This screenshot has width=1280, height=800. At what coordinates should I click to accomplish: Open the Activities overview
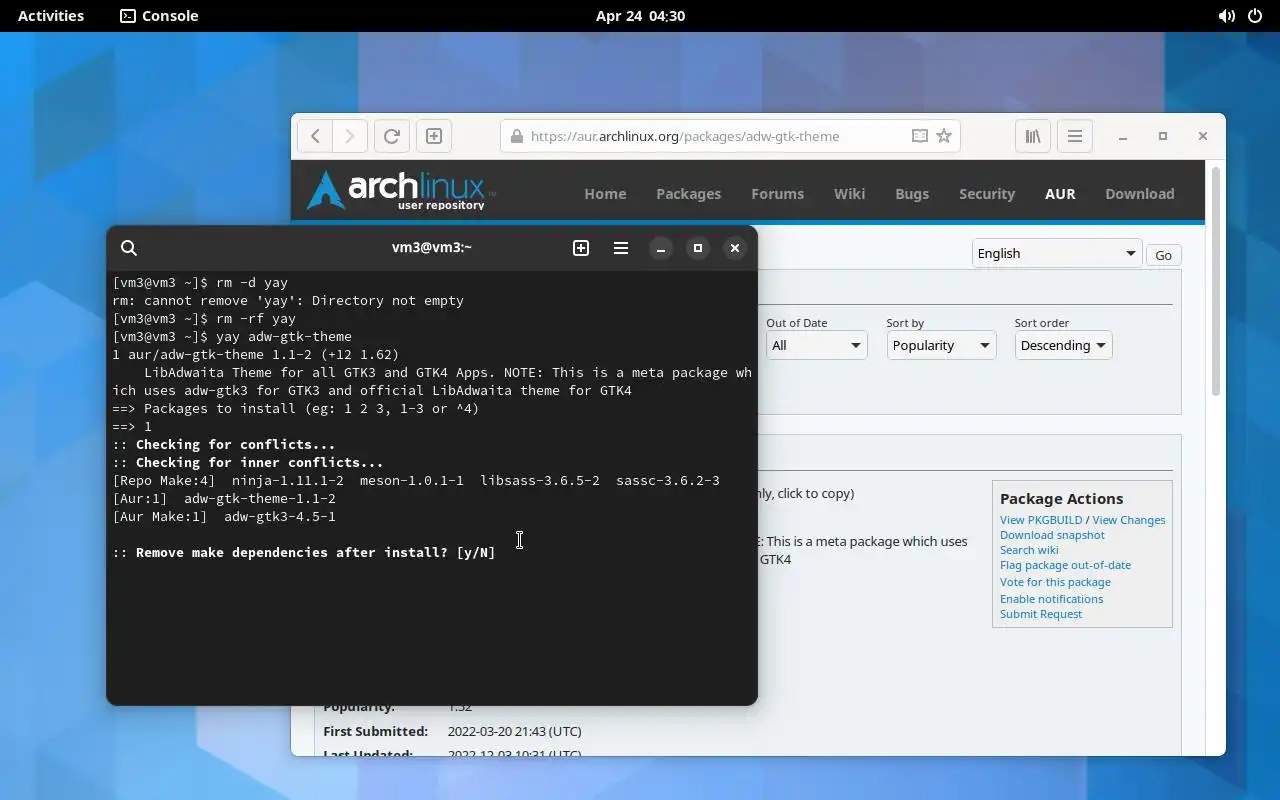pyautogui.click(x=51, y=16)
